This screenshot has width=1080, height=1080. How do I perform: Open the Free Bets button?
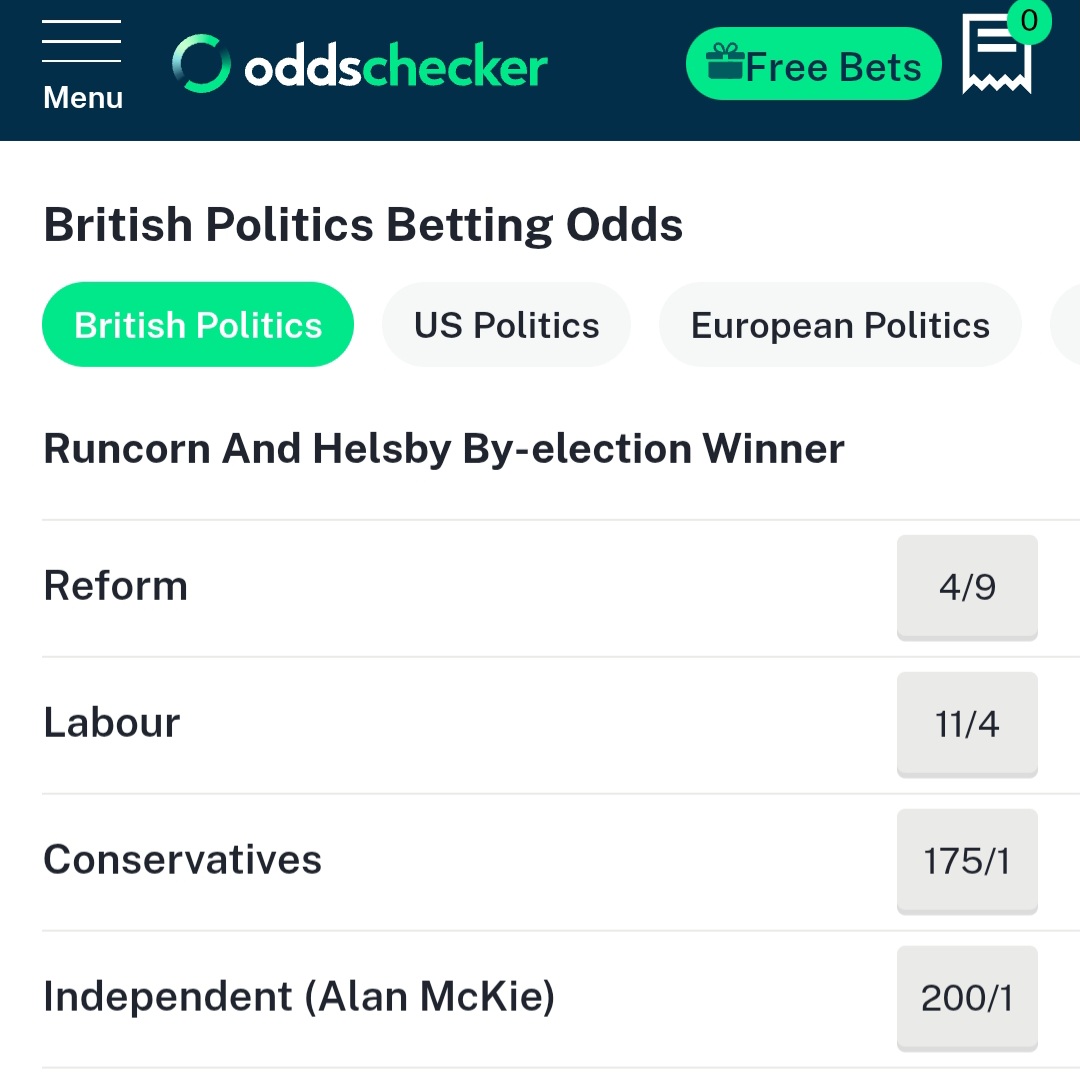[x=813, y=64]
